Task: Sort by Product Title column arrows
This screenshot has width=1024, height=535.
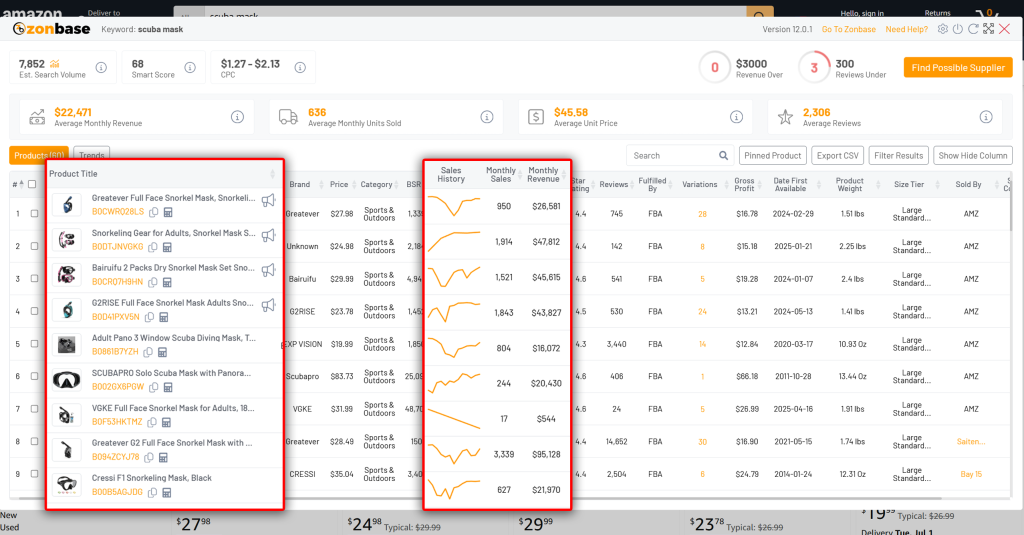Action: [x=272, y=174]
